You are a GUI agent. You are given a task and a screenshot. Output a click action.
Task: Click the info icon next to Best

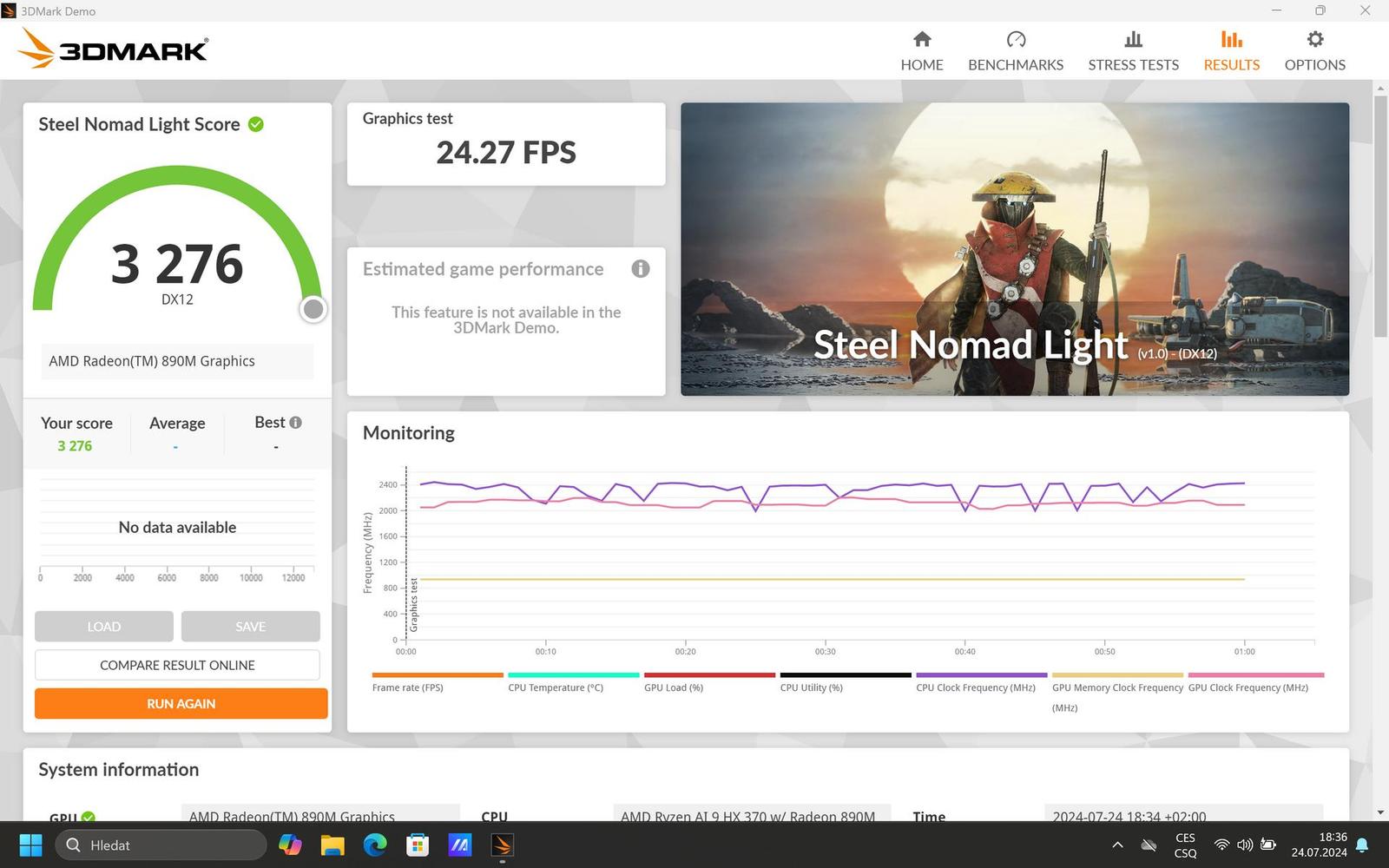coord(295,423)
